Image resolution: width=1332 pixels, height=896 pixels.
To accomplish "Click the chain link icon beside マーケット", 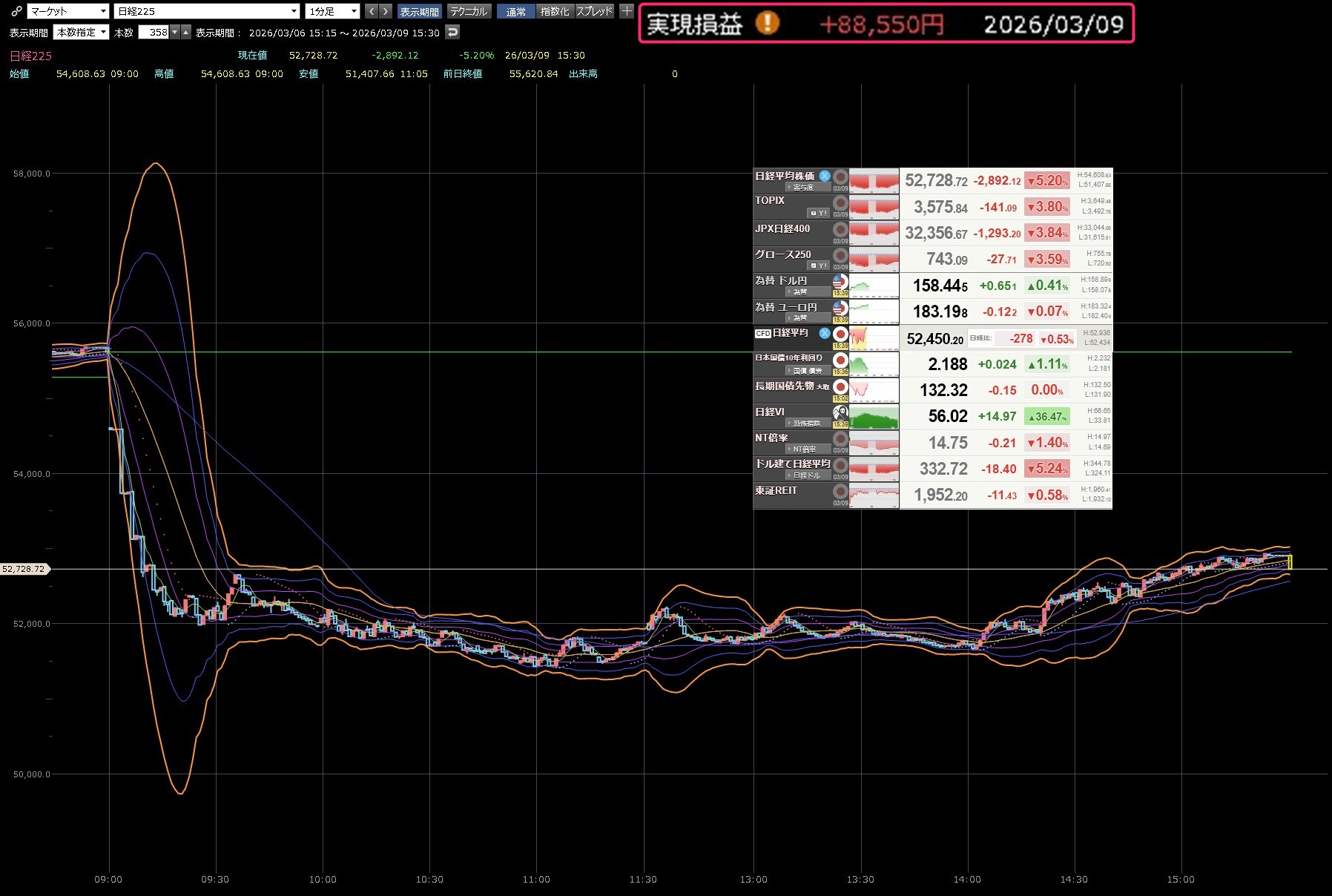I will pyautogui.click(x=16, y=11).
